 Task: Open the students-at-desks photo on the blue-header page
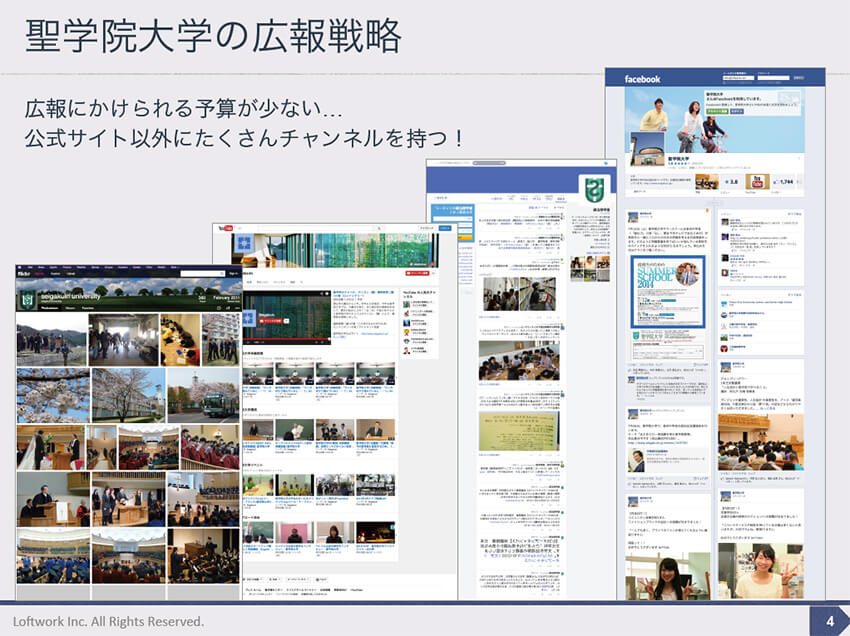[519, 360]
